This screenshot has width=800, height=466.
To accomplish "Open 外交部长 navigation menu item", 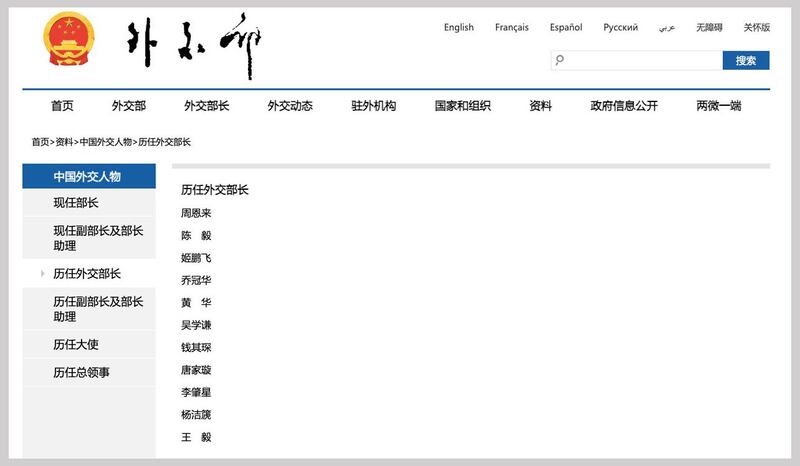I will tap(207, 106).
